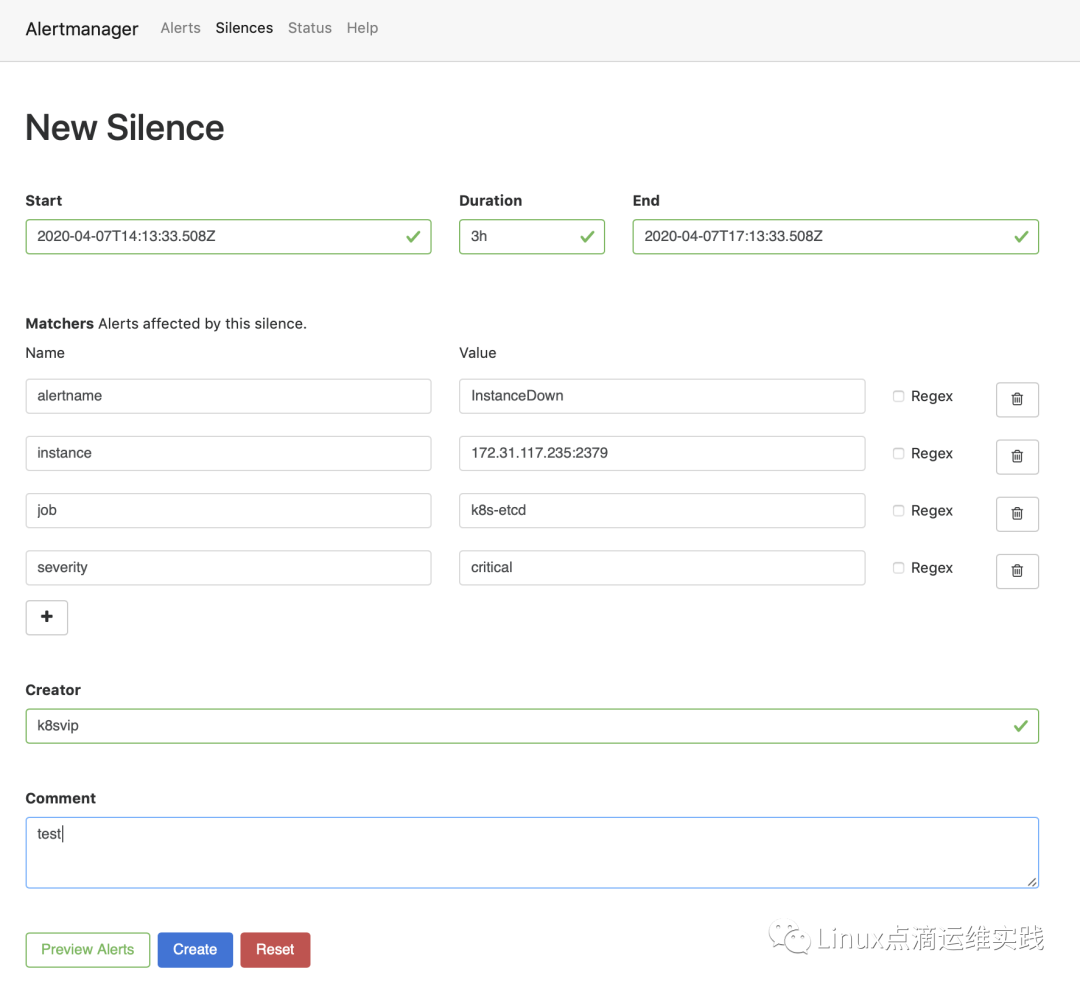Add a new matcher with plus button
The image size is (1080, 986).
(46, 617)
